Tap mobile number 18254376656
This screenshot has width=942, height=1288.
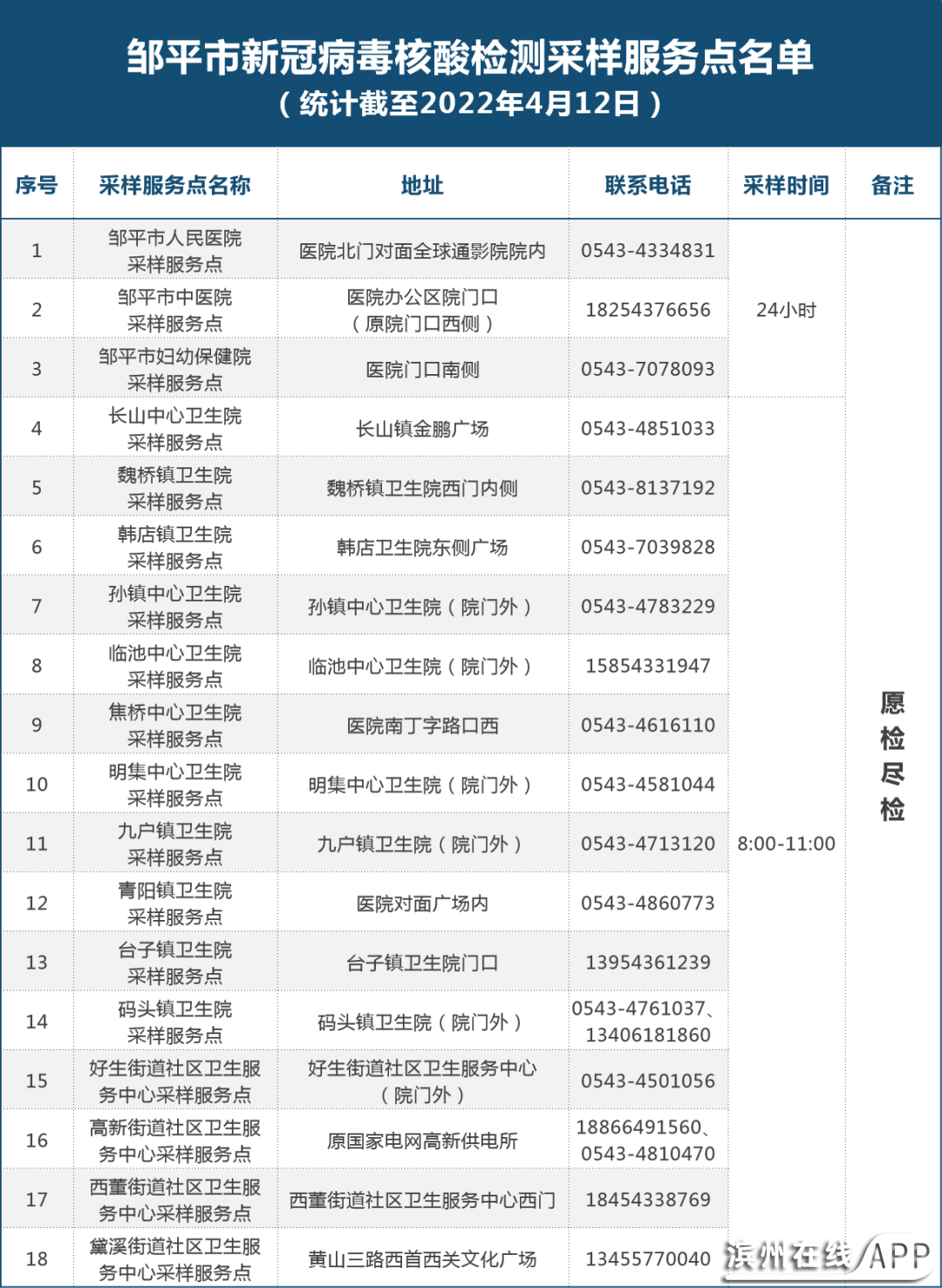pyautogui.click(x=647, y=310)
